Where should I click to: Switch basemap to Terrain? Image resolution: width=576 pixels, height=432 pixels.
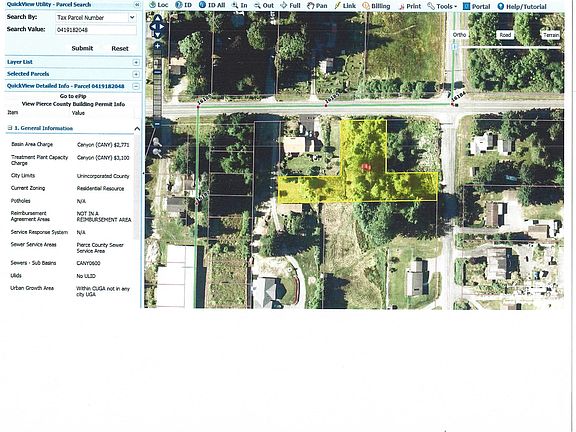[551, 35]
